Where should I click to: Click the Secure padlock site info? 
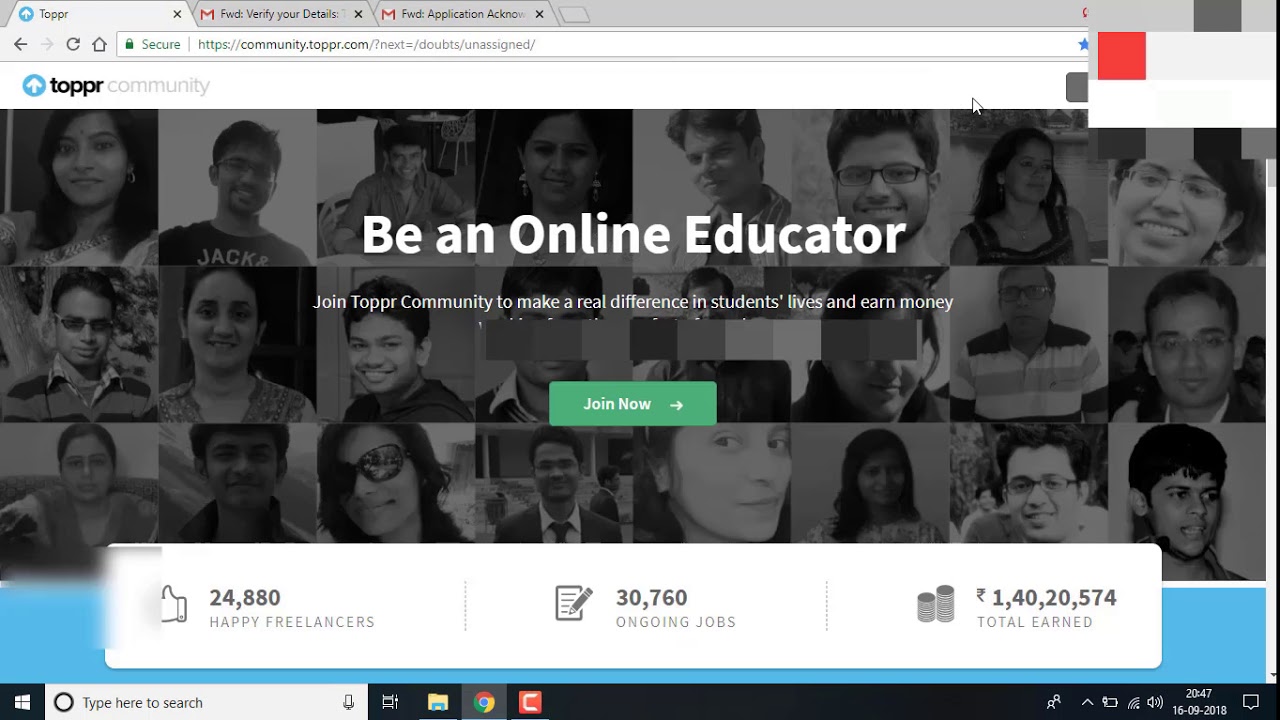point(152,44)
